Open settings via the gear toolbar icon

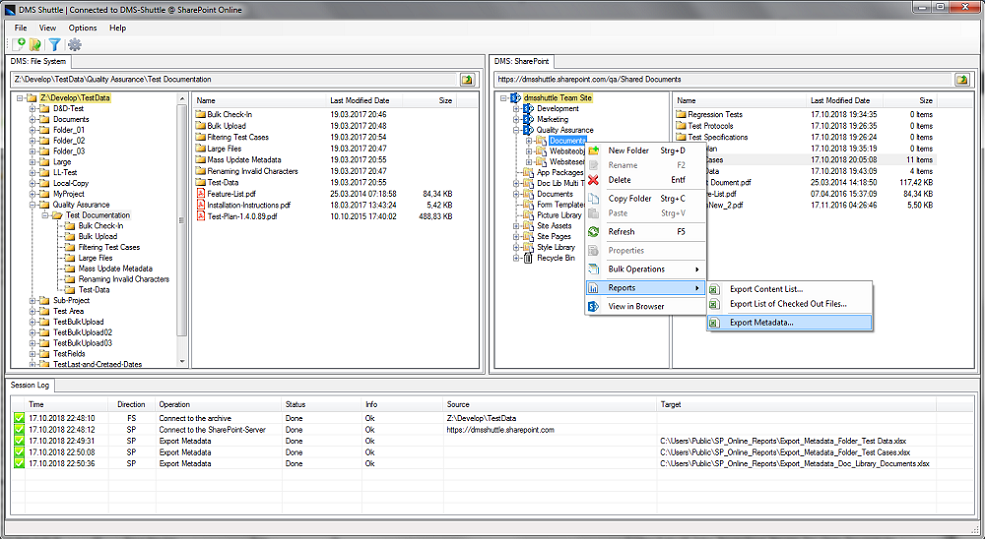(x=75, y=44)
